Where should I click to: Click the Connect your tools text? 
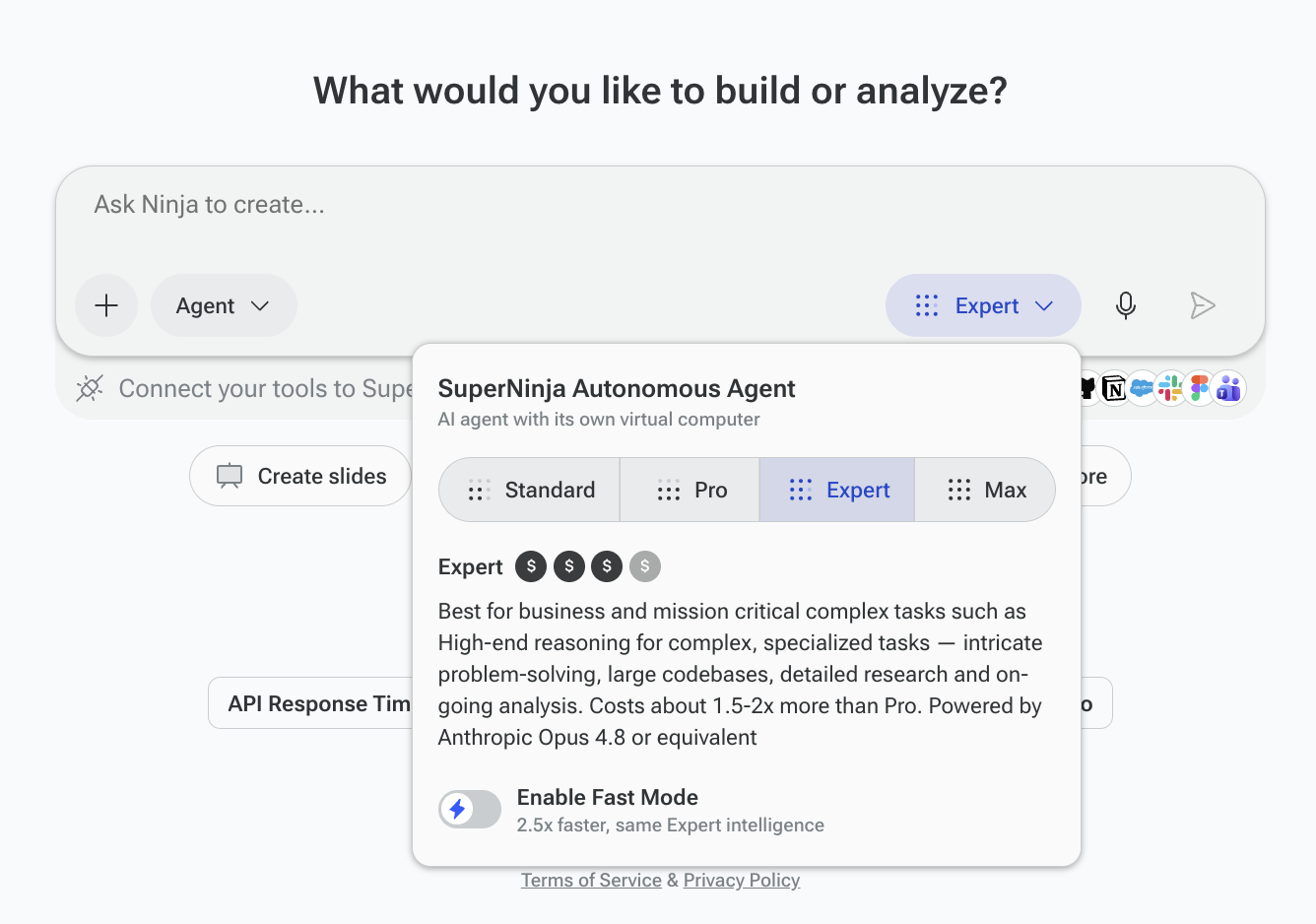click(x=266, y=388)
